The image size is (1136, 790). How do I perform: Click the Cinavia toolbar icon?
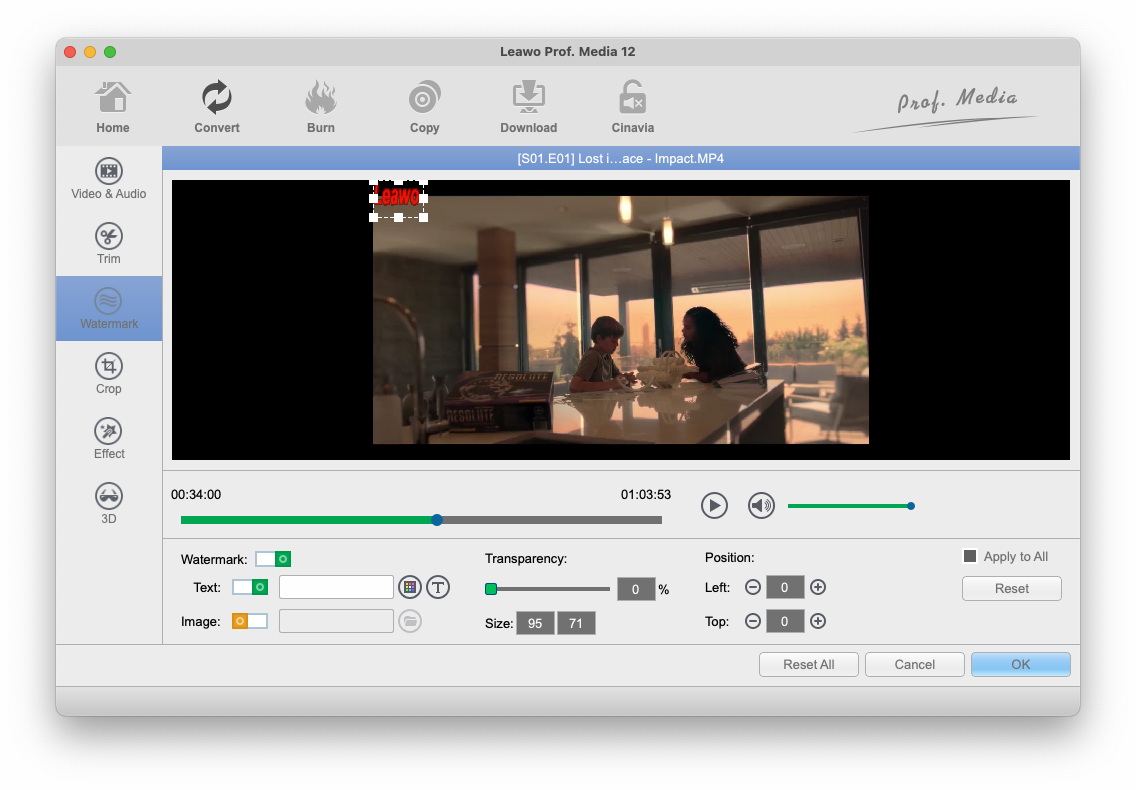click(x=632, y=107)
